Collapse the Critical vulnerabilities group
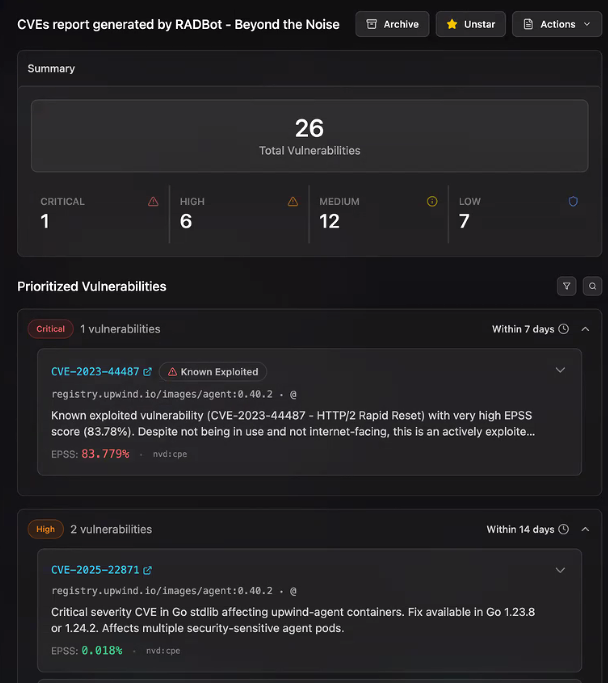This screenshot has height=683, width=608. point(585,329)
